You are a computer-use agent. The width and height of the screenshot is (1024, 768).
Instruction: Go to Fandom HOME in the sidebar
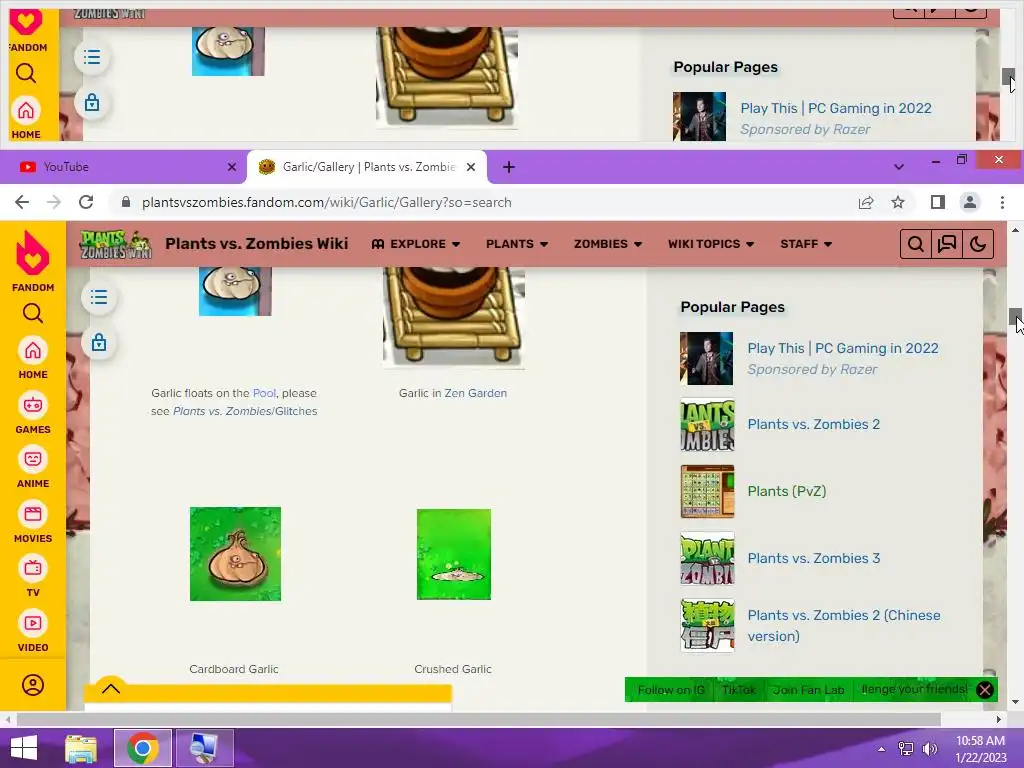(33, 359)
